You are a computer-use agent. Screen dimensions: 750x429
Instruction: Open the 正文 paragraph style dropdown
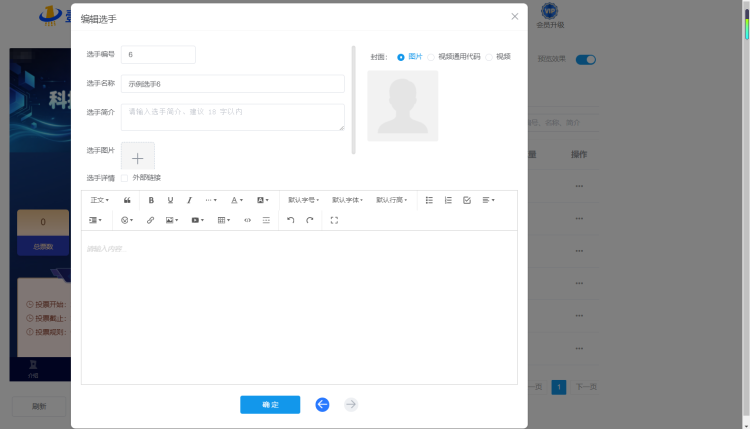pyautogui.click(x=99, y=200)
